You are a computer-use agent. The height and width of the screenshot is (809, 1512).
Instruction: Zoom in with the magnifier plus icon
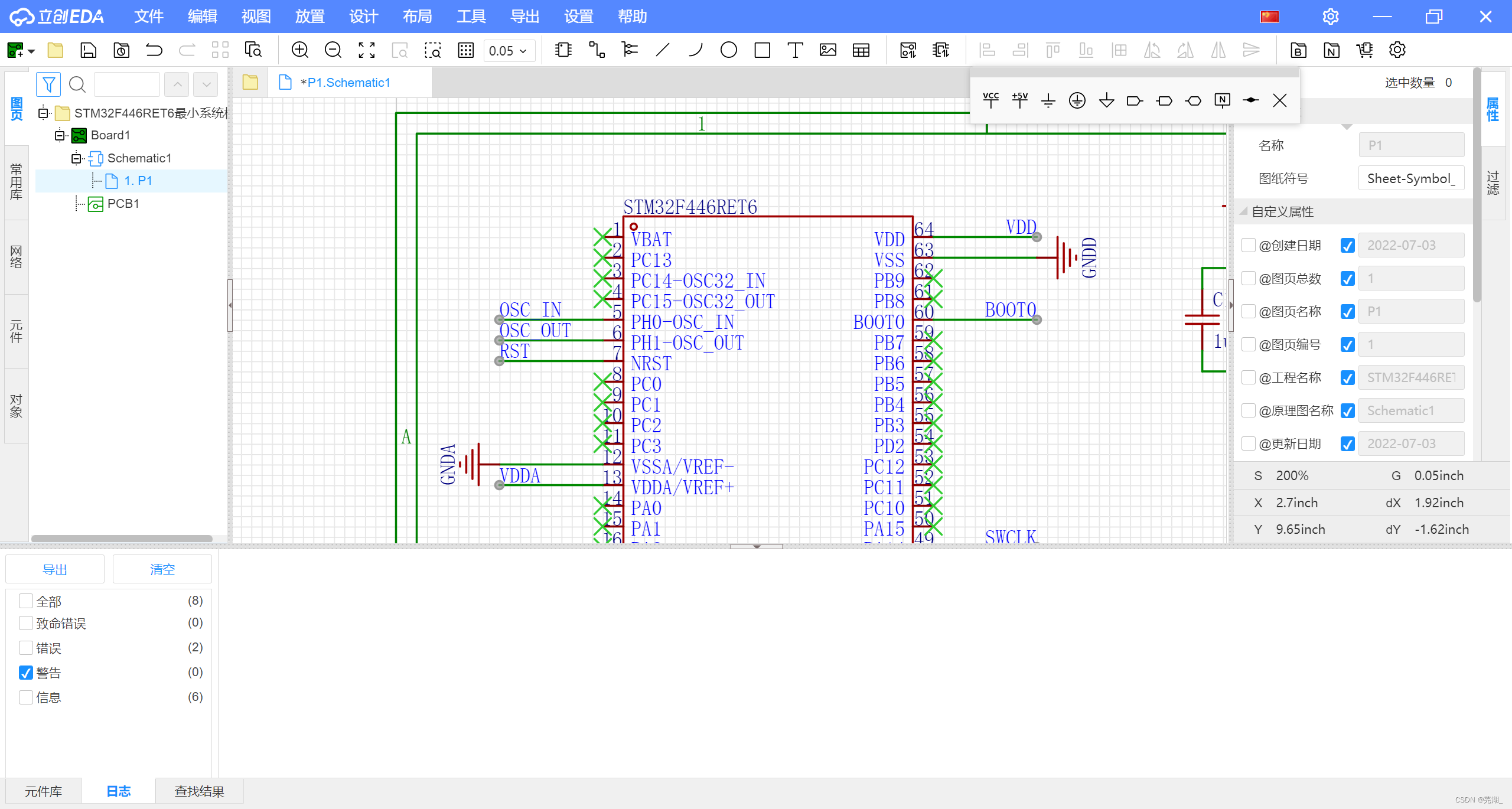click(300, 50)
